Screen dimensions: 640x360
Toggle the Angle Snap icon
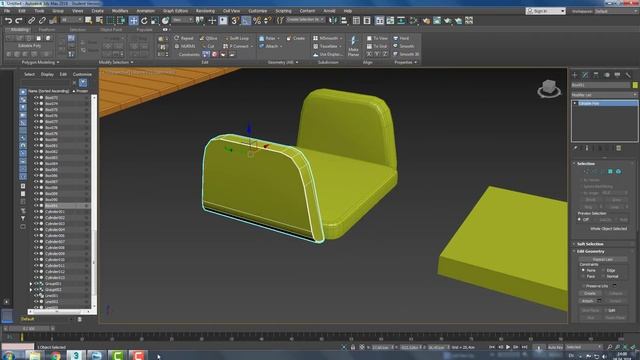[246, 20]
